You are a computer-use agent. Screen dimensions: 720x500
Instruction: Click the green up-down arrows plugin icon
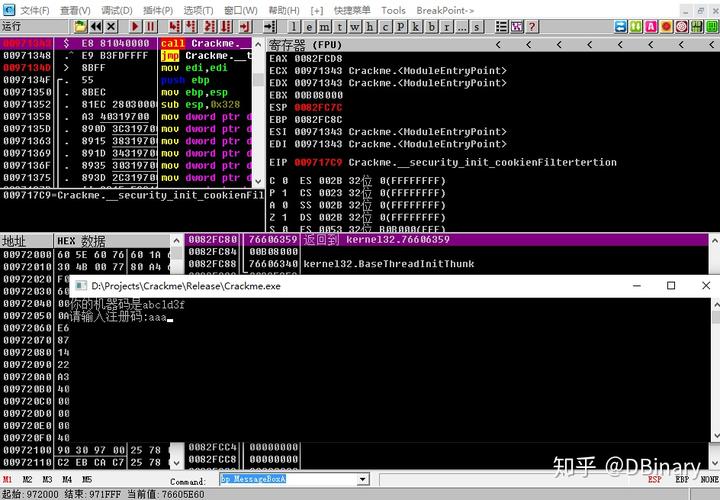point(636,27)
